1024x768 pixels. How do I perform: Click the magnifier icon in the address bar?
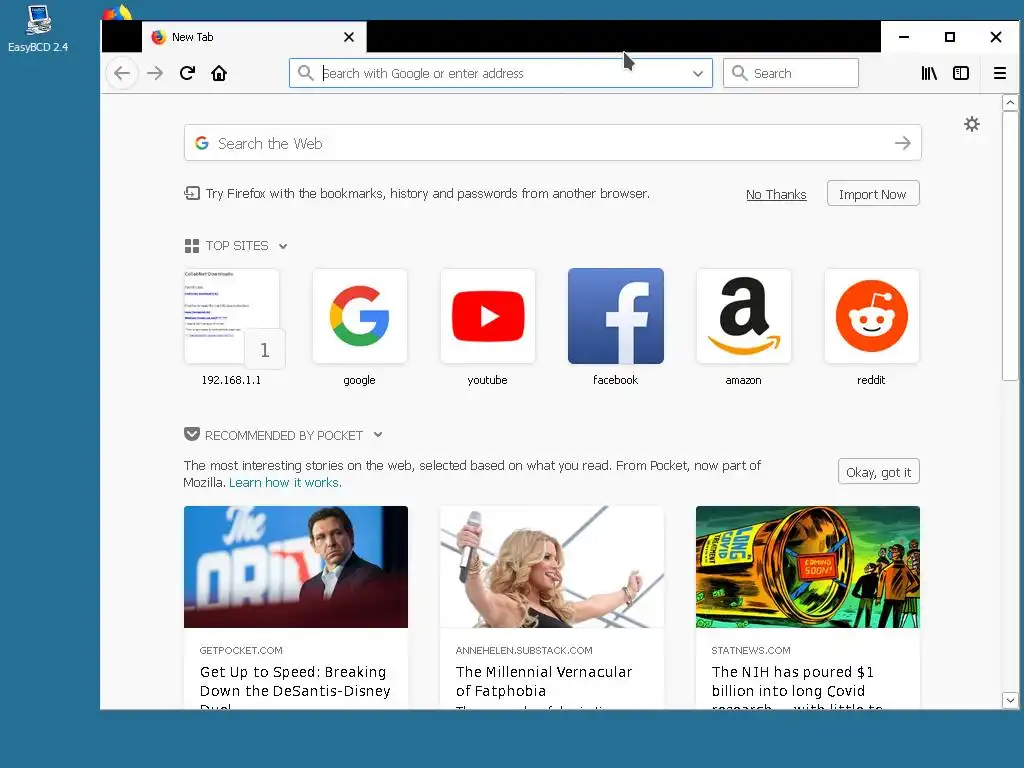tap(305, 72)
